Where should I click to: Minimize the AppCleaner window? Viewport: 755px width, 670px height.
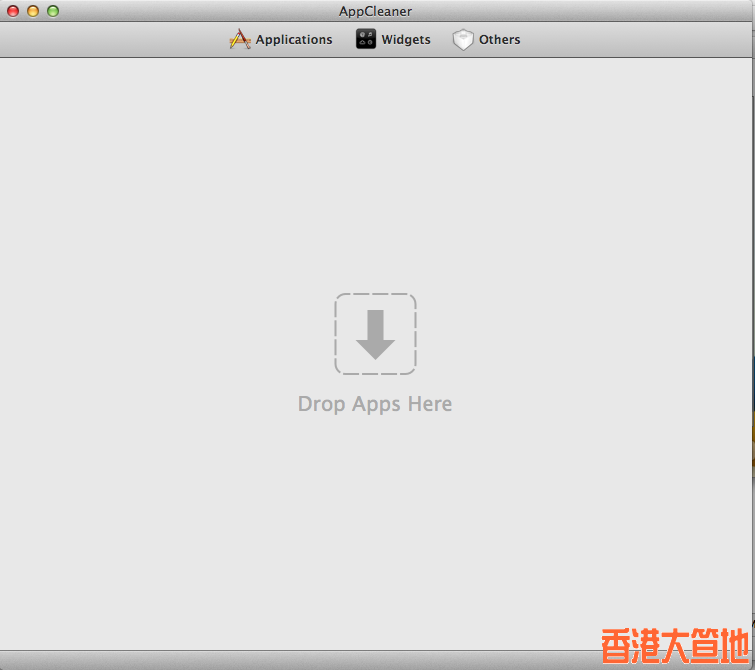(33, 11)
